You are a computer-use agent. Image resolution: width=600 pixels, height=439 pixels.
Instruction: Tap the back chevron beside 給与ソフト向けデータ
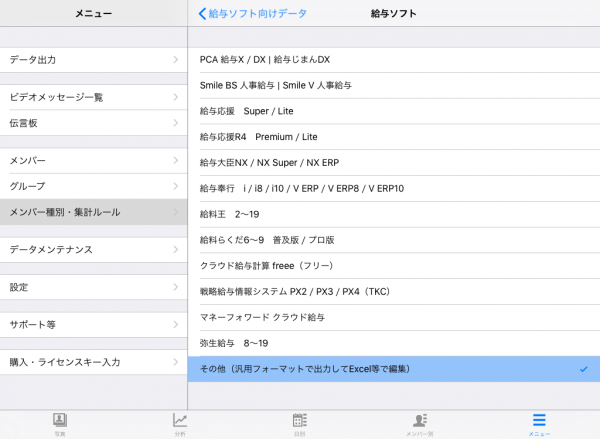click(203, 14)
